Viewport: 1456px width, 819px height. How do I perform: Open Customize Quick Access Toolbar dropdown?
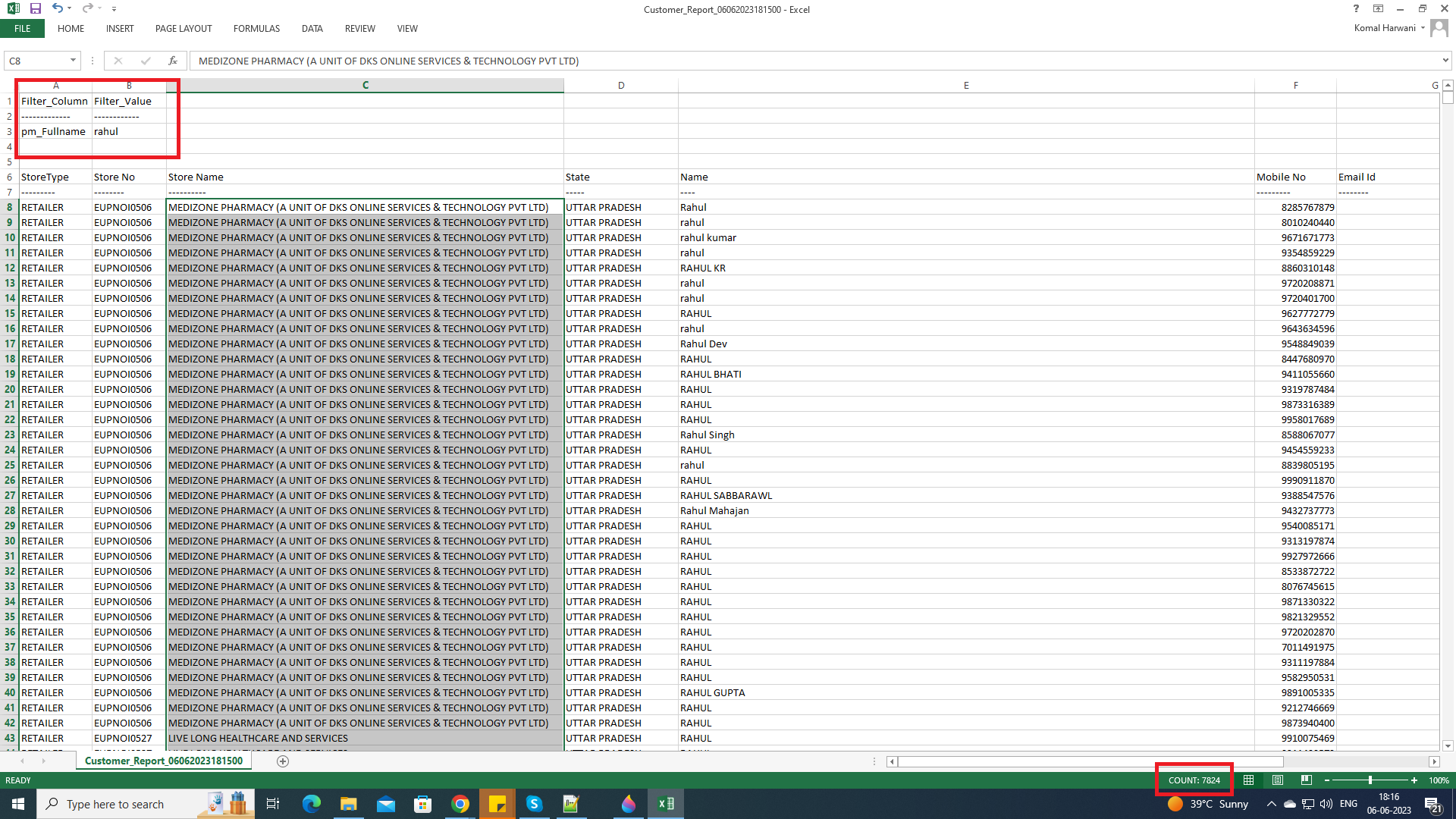[114, 9]
